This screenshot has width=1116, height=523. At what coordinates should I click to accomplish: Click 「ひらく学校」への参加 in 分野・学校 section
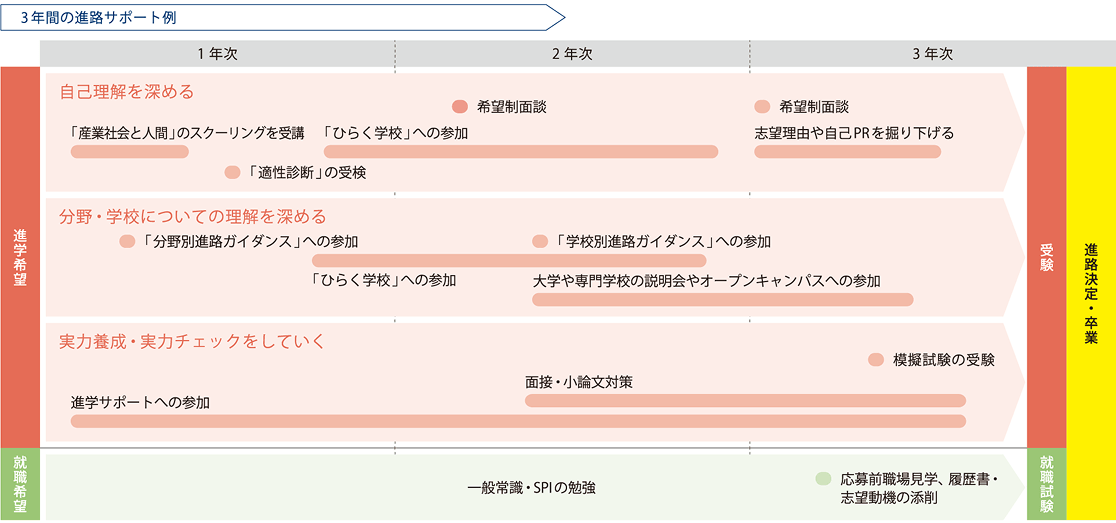tap(384, 280)
